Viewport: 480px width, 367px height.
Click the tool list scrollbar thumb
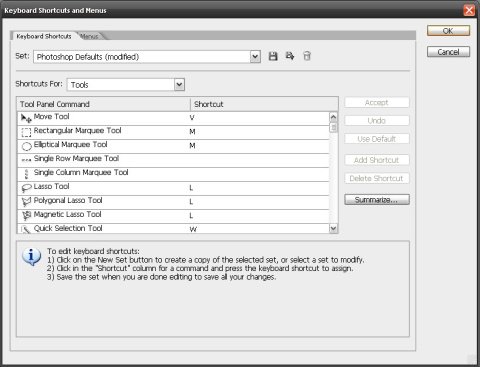pyautogui.click(x=333, y=127)
